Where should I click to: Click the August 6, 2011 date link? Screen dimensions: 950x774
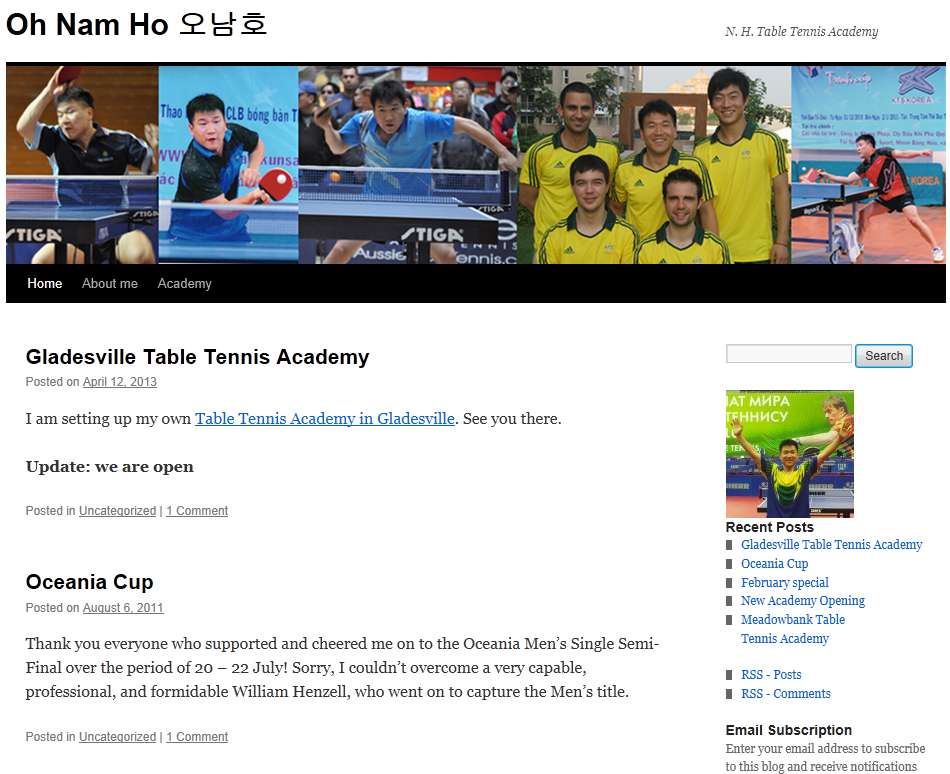(123, 607)
